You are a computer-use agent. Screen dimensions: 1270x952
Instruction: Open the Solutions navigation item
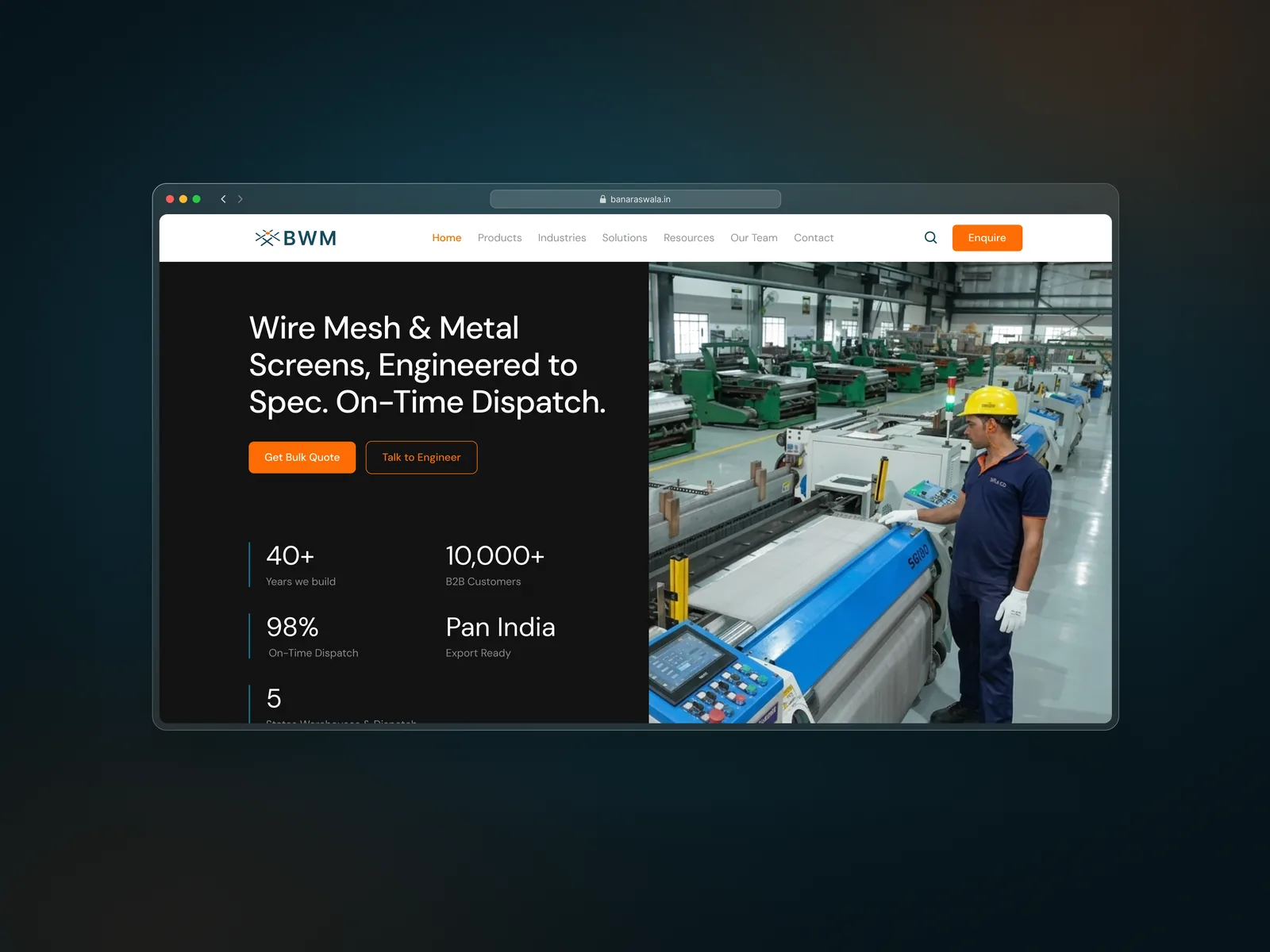pyautogui.click(x=625, y=238)
